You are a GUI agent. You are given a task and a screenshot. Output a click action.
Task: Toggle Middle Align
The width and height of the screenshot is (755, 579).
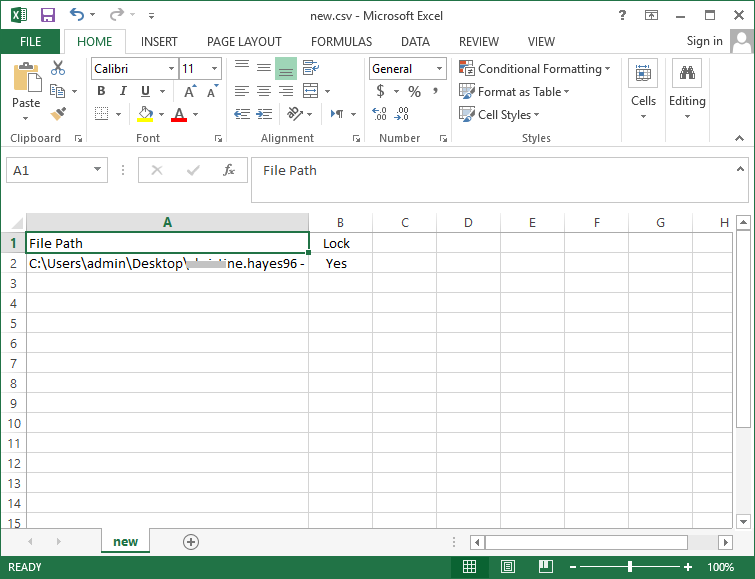click(263, 68)
